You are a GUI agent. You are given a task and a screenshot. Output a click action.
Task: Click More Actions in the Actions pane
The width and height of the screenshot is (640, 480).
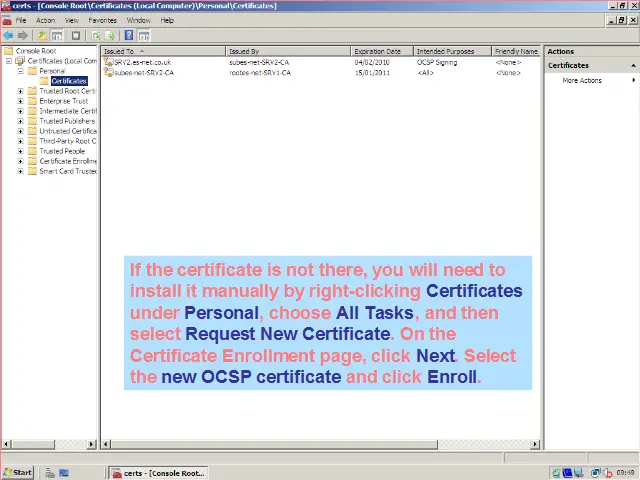pos(582,80)
